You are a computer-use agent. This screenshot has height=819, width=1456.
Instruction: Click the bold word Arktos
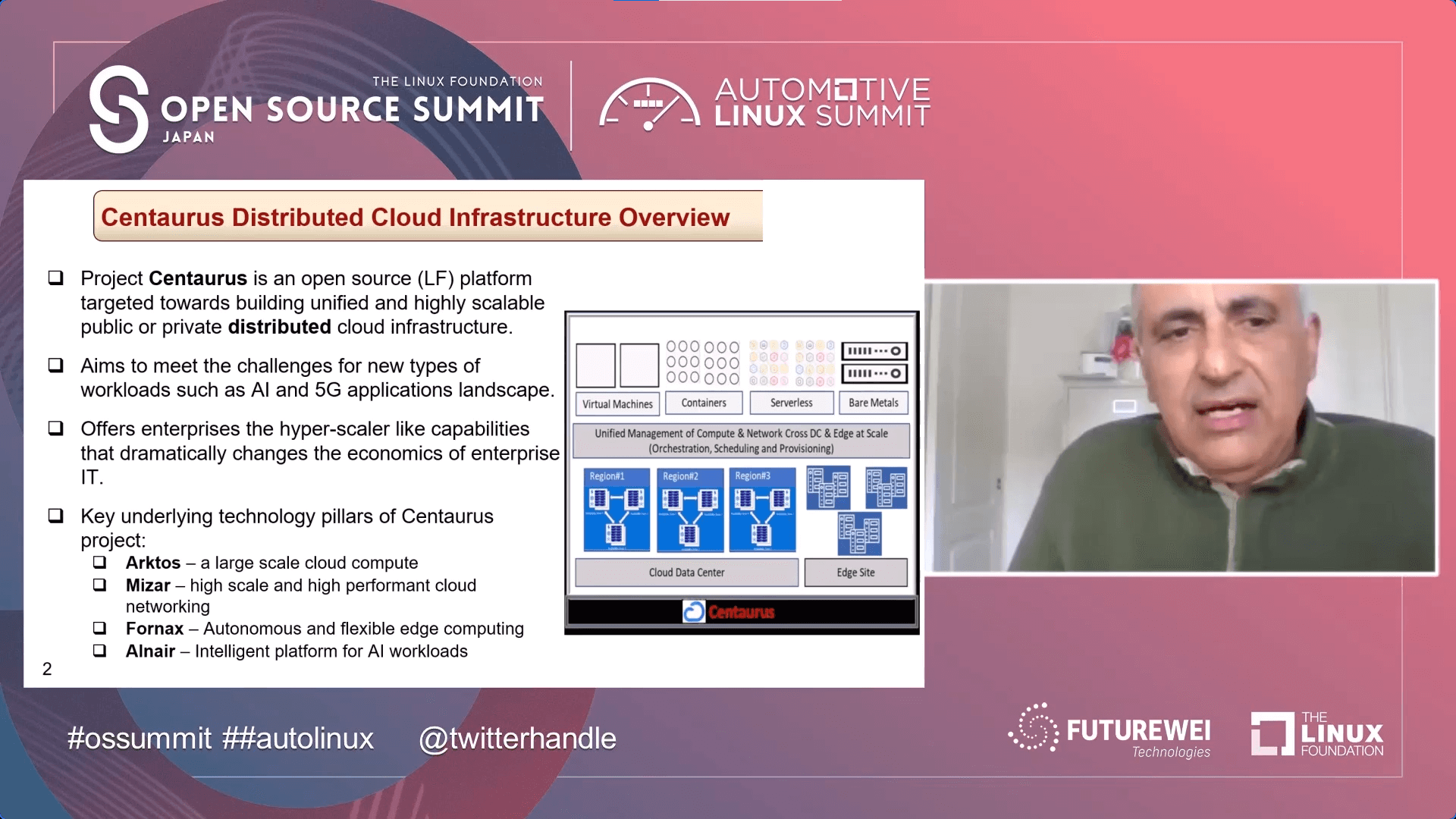(153, 563)
